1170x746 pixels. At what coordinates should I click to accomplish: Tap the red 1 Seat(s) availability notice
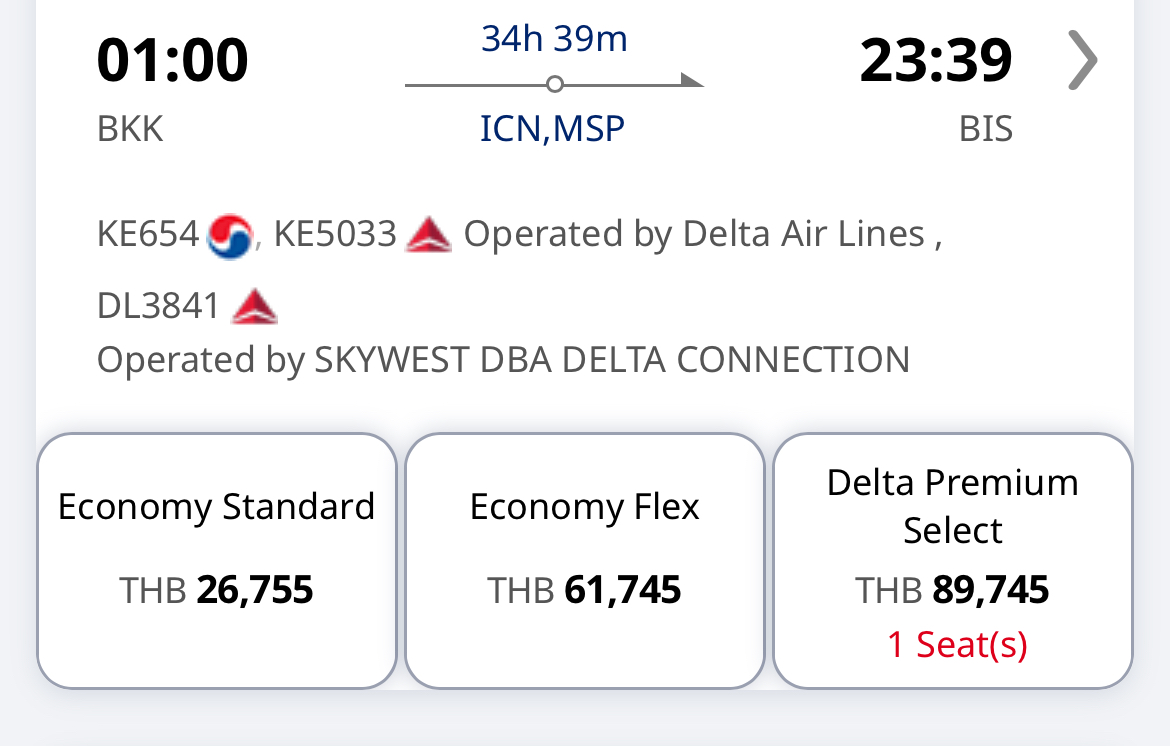(957, 645)
